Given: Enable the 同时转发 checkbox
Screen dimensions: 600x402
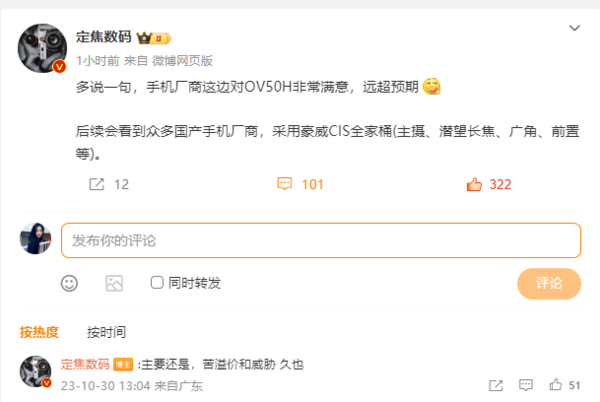Looking at the screenshot, I should (157, 283).
